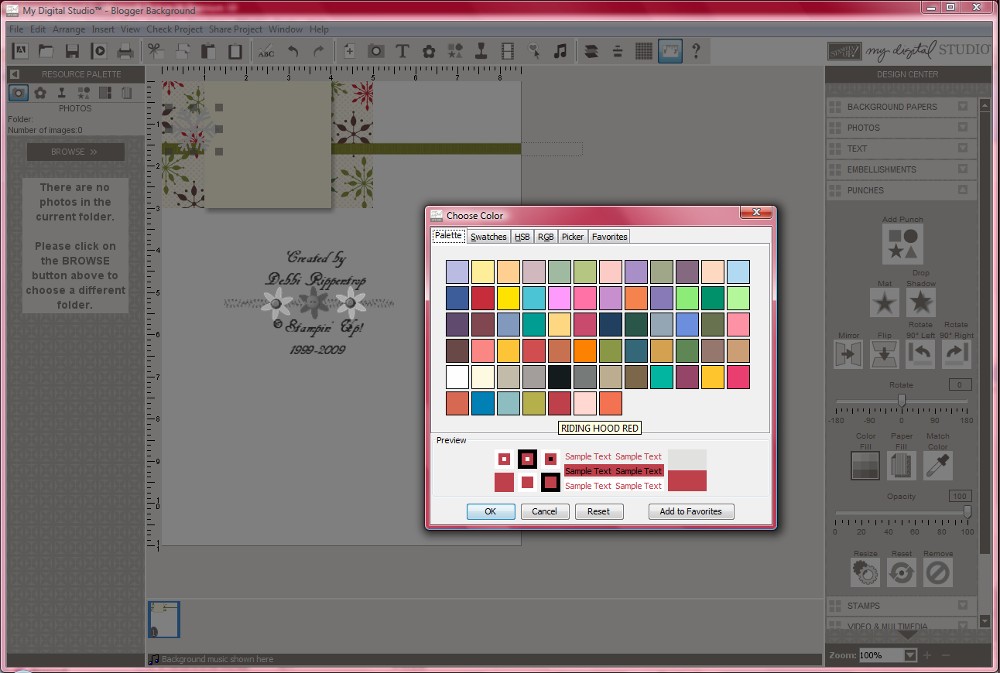1000x673 pixels.
Task: Toggle the grid display icon in toolbar
Action: point(643,51)
